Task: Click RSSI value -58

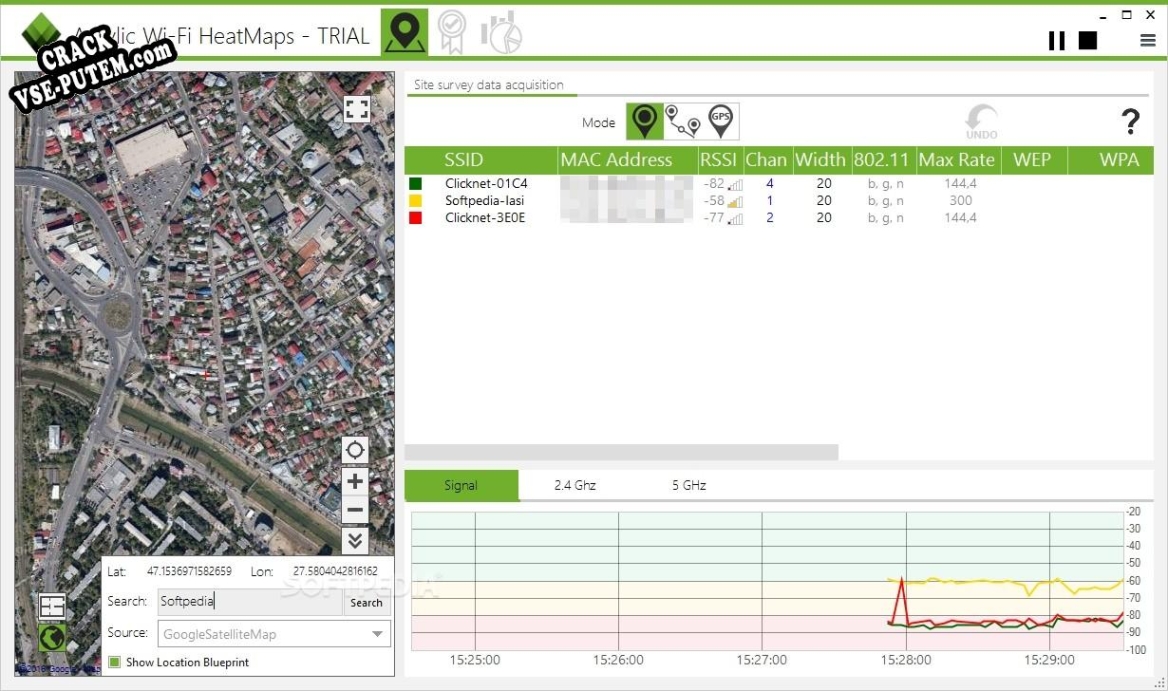Action: click(714, 200)
